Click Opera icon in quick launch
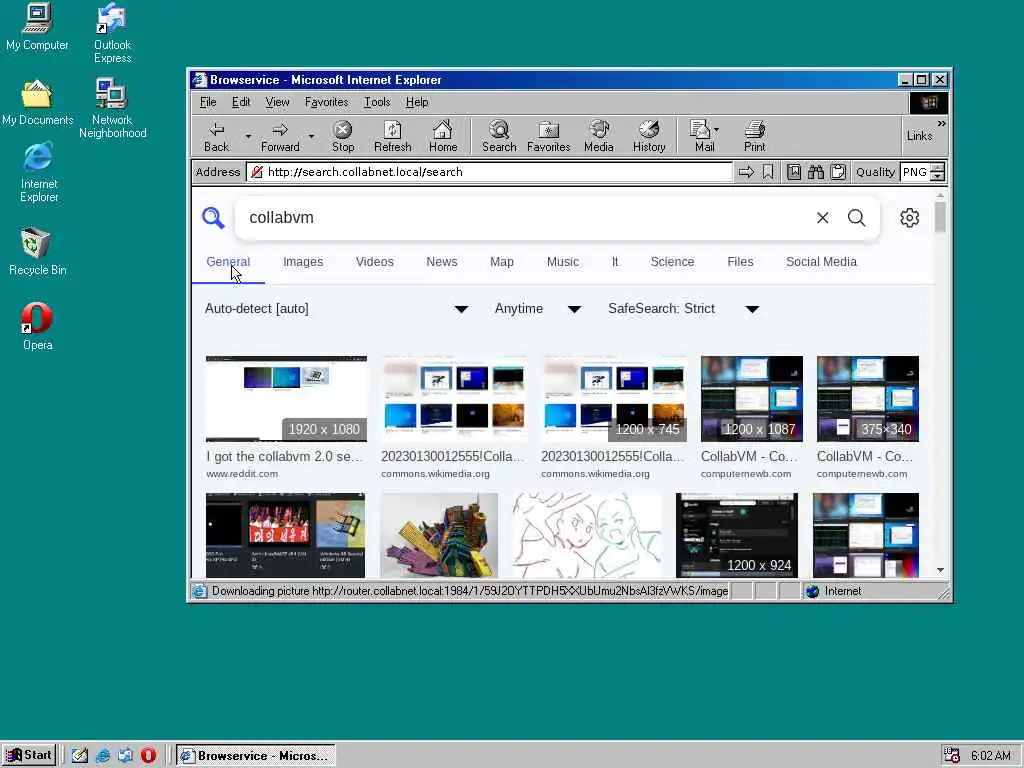This screenshot has height=768, width=1024. [x=148, y=755]
